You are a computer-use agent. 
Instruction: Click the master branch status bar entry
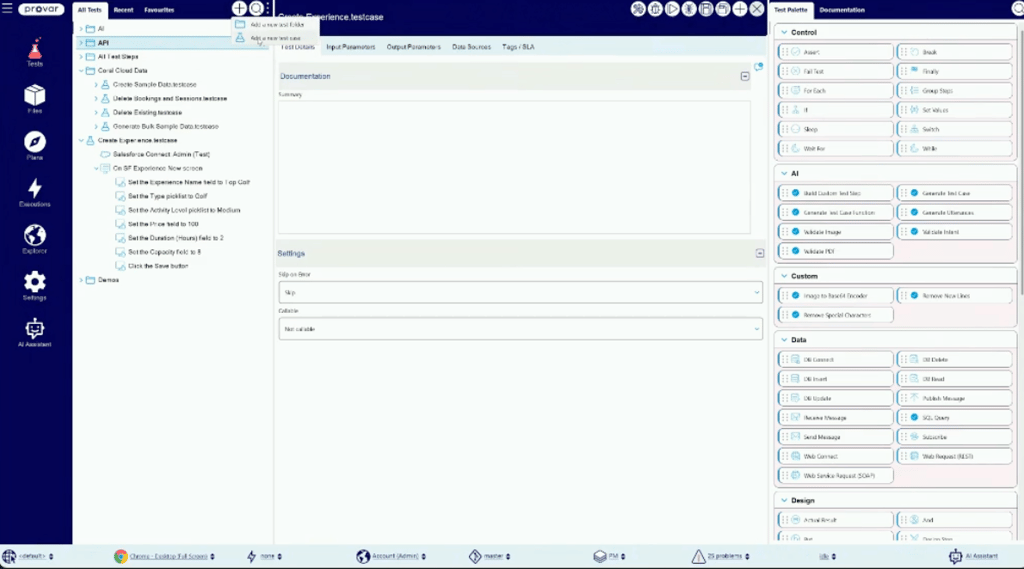(x=489, y=556)
